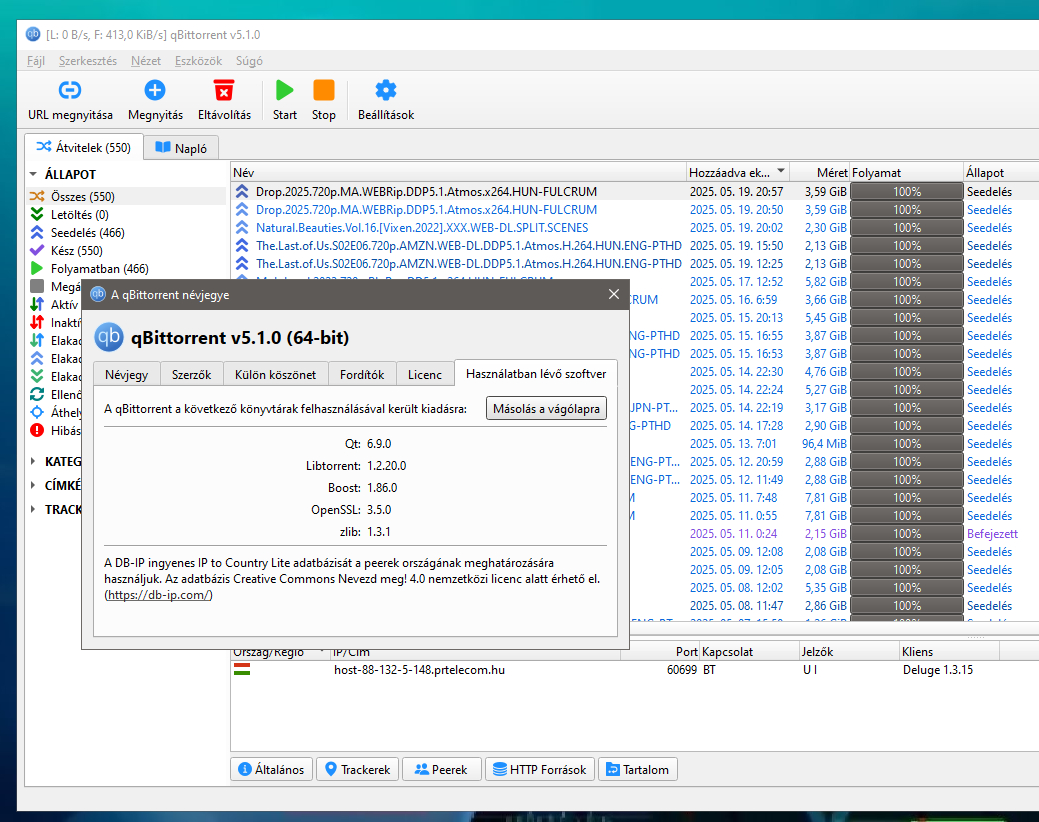Open the Trackerek panel button

coord(358,769)
